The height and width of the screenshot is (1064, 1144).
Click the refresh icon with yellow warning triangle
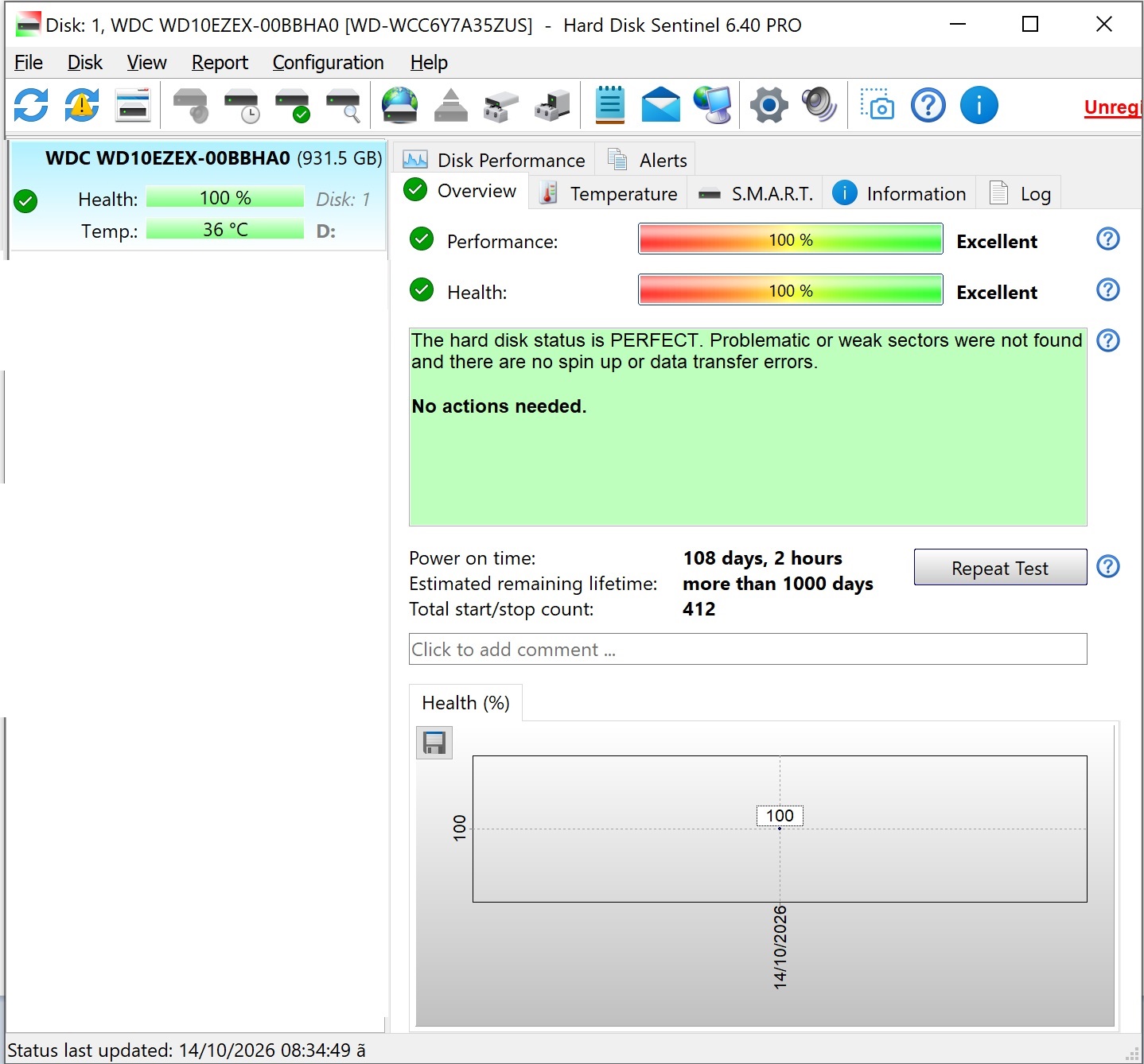[82, 105]
